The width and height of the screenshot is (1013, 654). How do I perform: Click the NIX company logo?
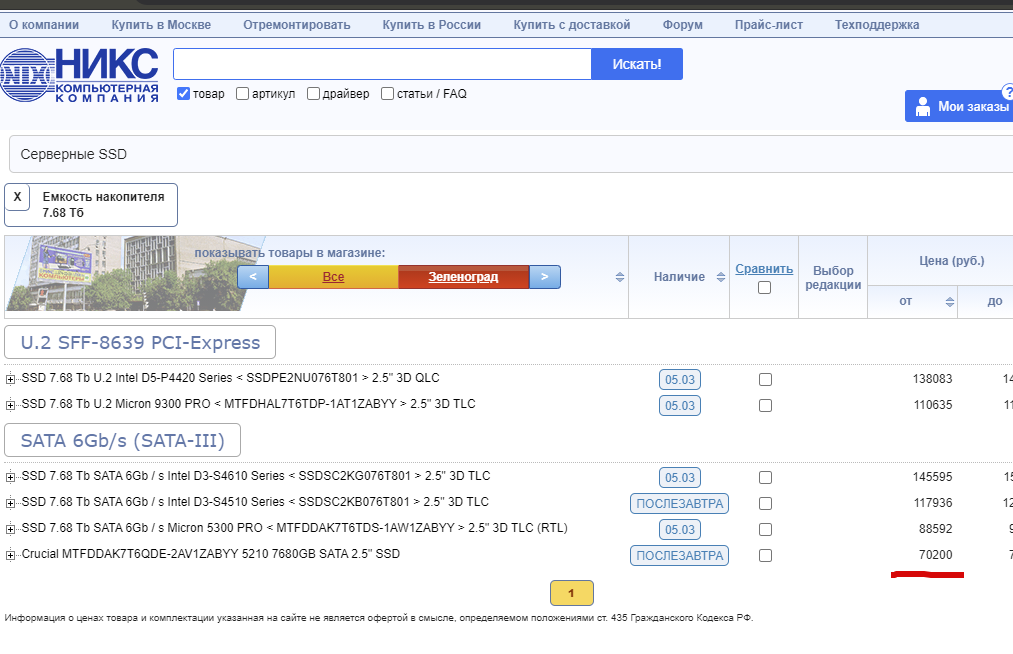pos(79,75)
